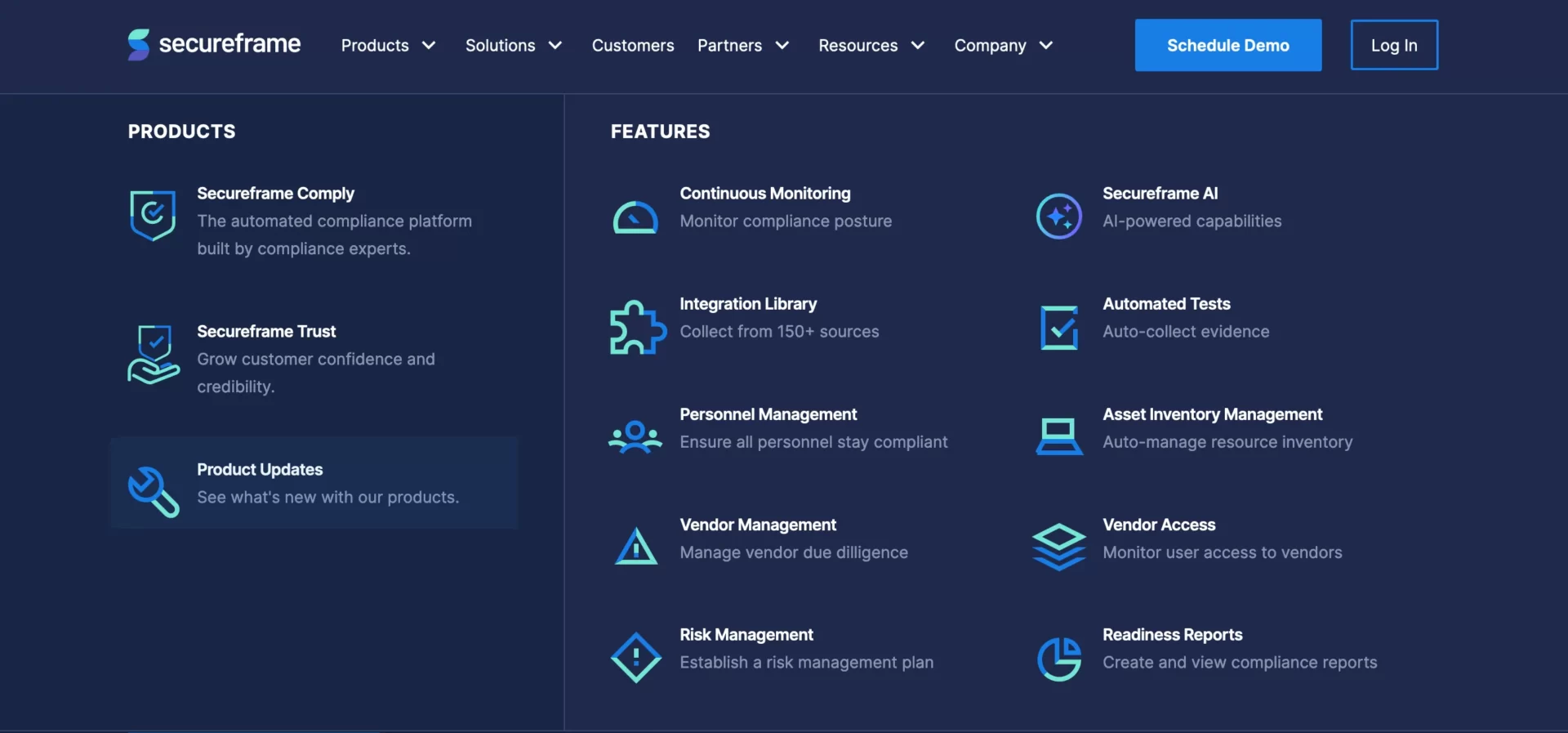Click the Product Updates wrench icon
This screenshot has width=1568, height=733.
(154, 492)
